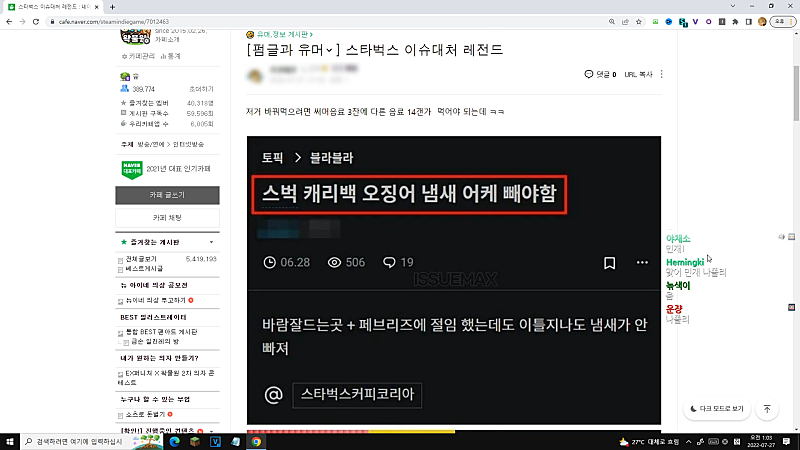The image size is (800, 450).
Task: Open the 통계 statistics link
Action: [x=170, y=56]
